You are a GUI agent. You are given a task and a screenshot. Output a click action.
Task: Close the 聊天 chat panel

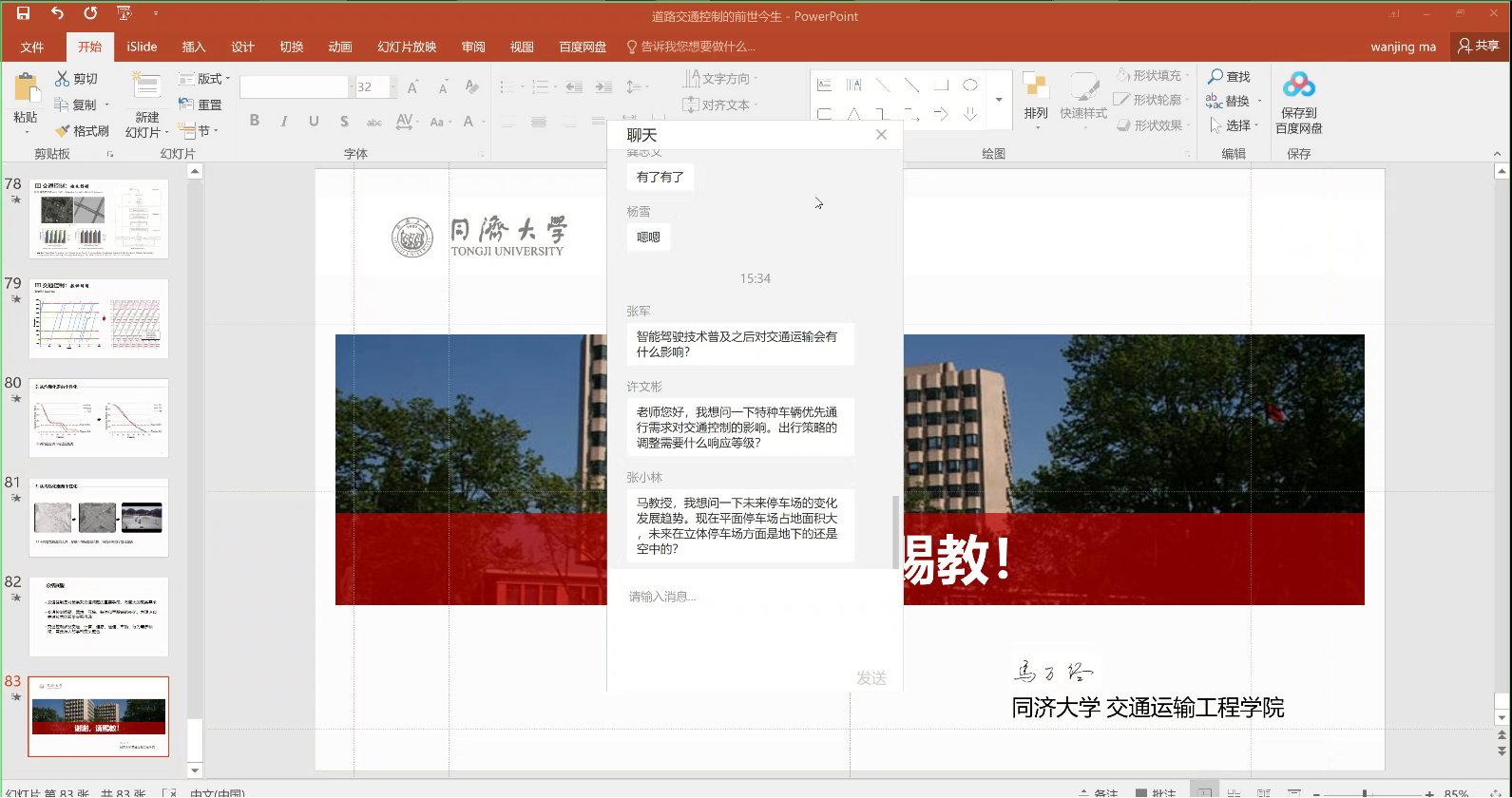(x=881, y=135)
